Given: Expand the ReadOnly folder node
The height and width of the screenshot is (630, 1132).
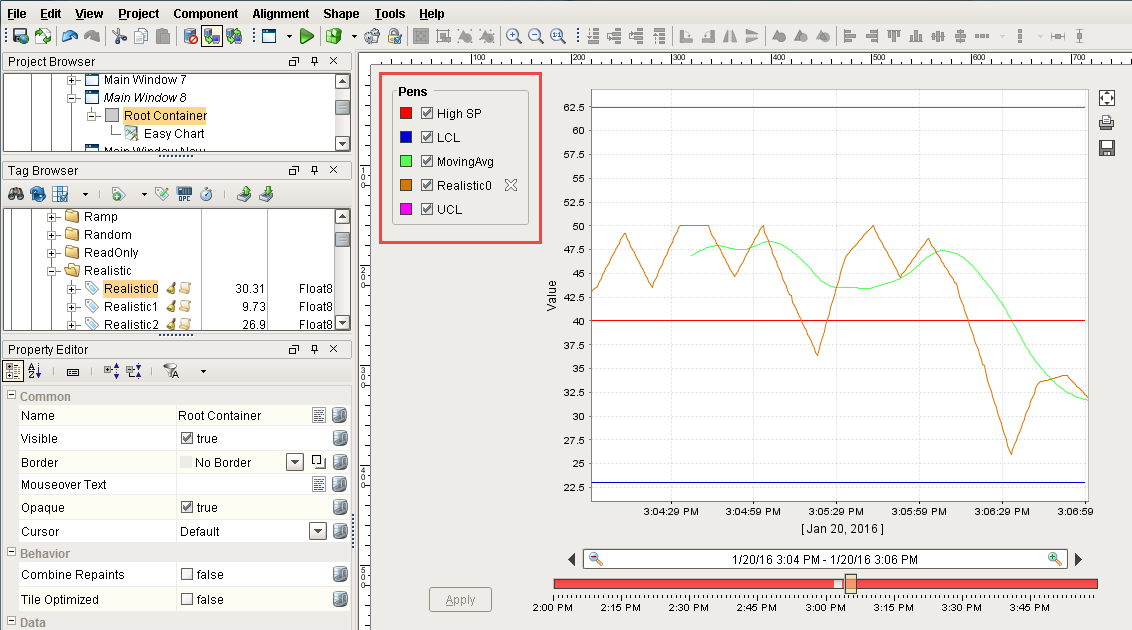Looking at the screenshot, I should 52,253.
